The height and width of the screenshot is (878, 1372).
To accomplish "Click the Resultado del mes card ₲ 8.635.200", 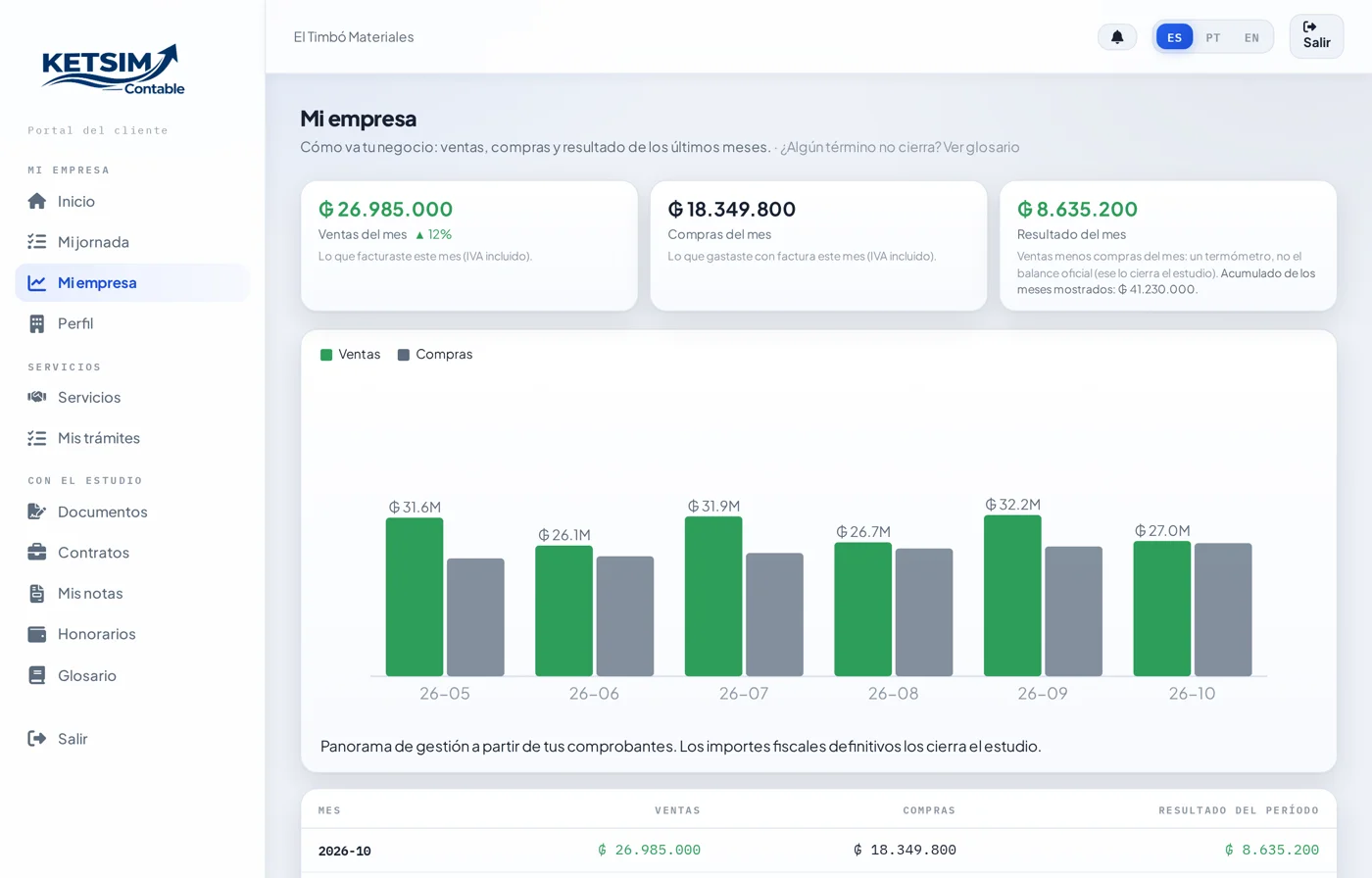I will pyautogui.click(x=1168, y=246).
